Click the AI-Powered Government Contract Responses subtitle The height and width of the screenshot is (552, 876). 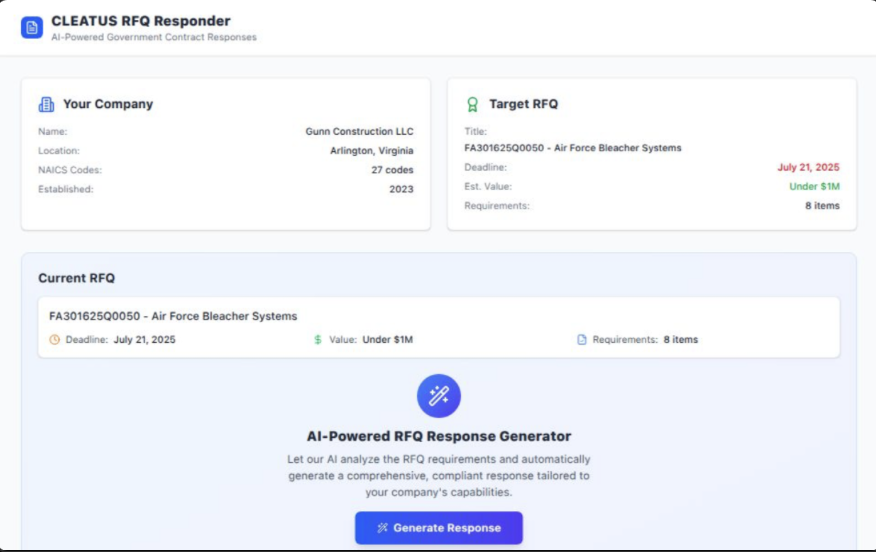[x=154, y=37]
